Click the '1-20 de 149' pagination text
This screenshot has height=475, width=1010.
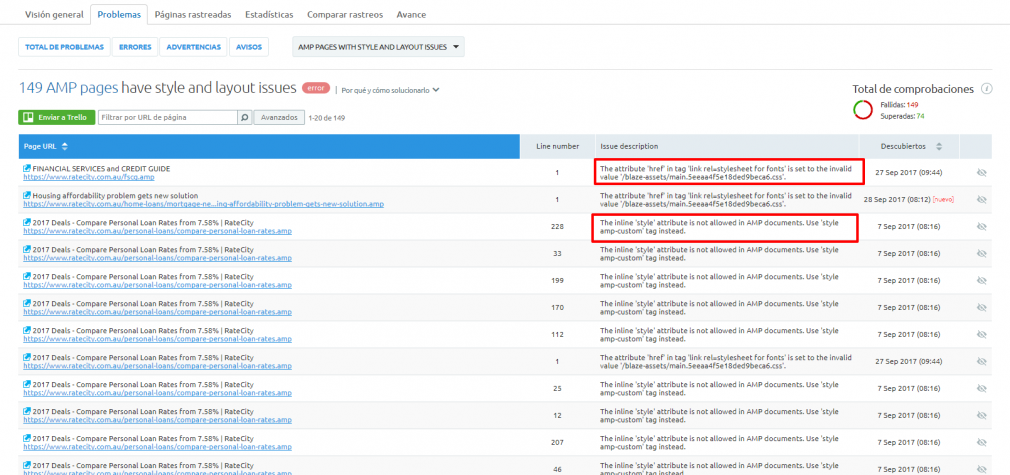tap(328, 118)
